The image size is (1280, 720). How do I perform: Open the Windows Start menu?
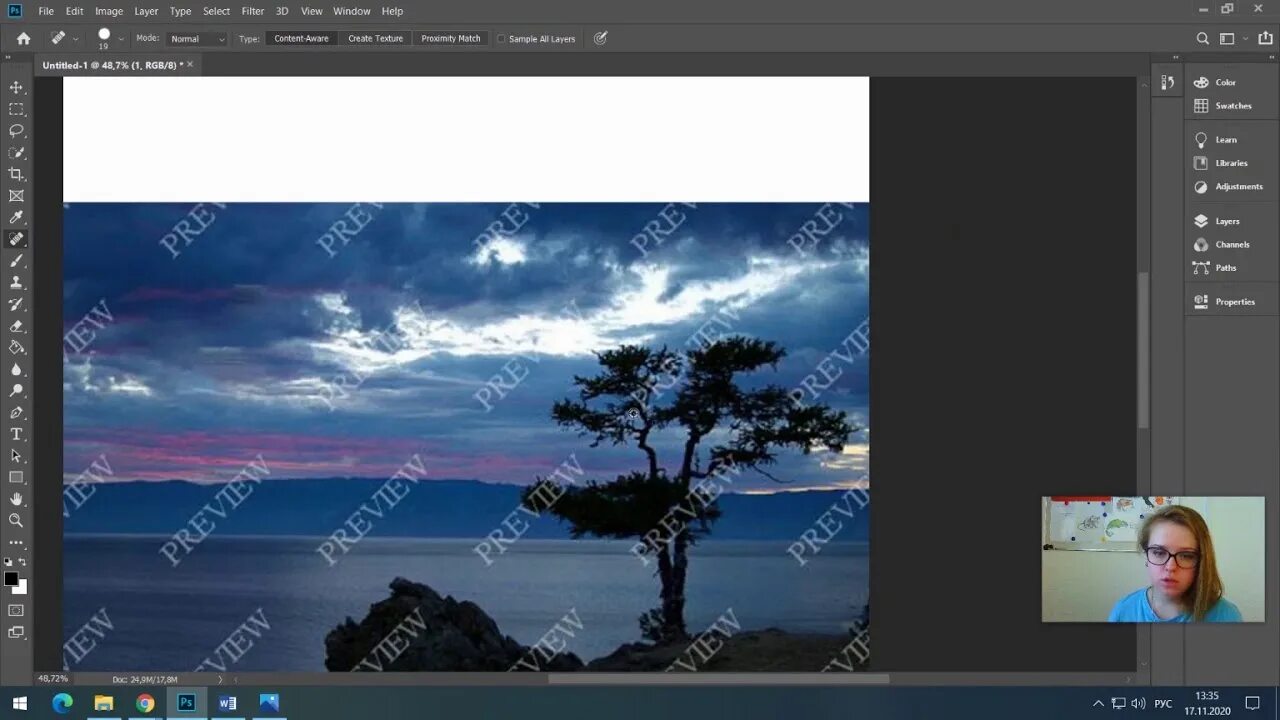click(19, 703)
